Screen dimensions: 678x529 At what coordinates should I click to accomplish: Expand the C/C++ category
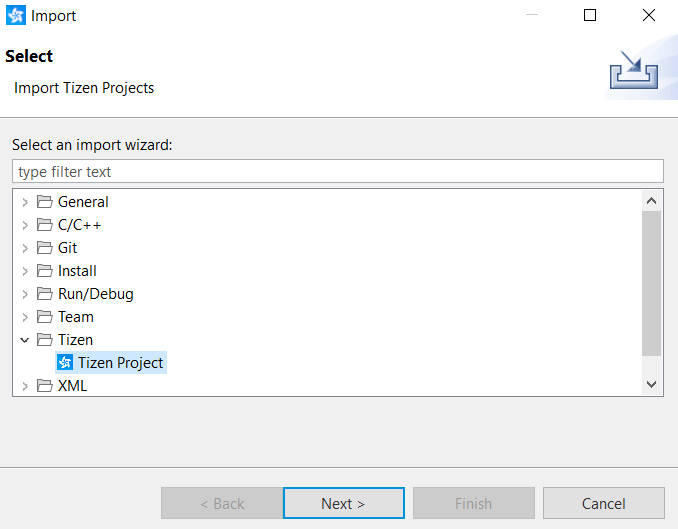[25, 225]
